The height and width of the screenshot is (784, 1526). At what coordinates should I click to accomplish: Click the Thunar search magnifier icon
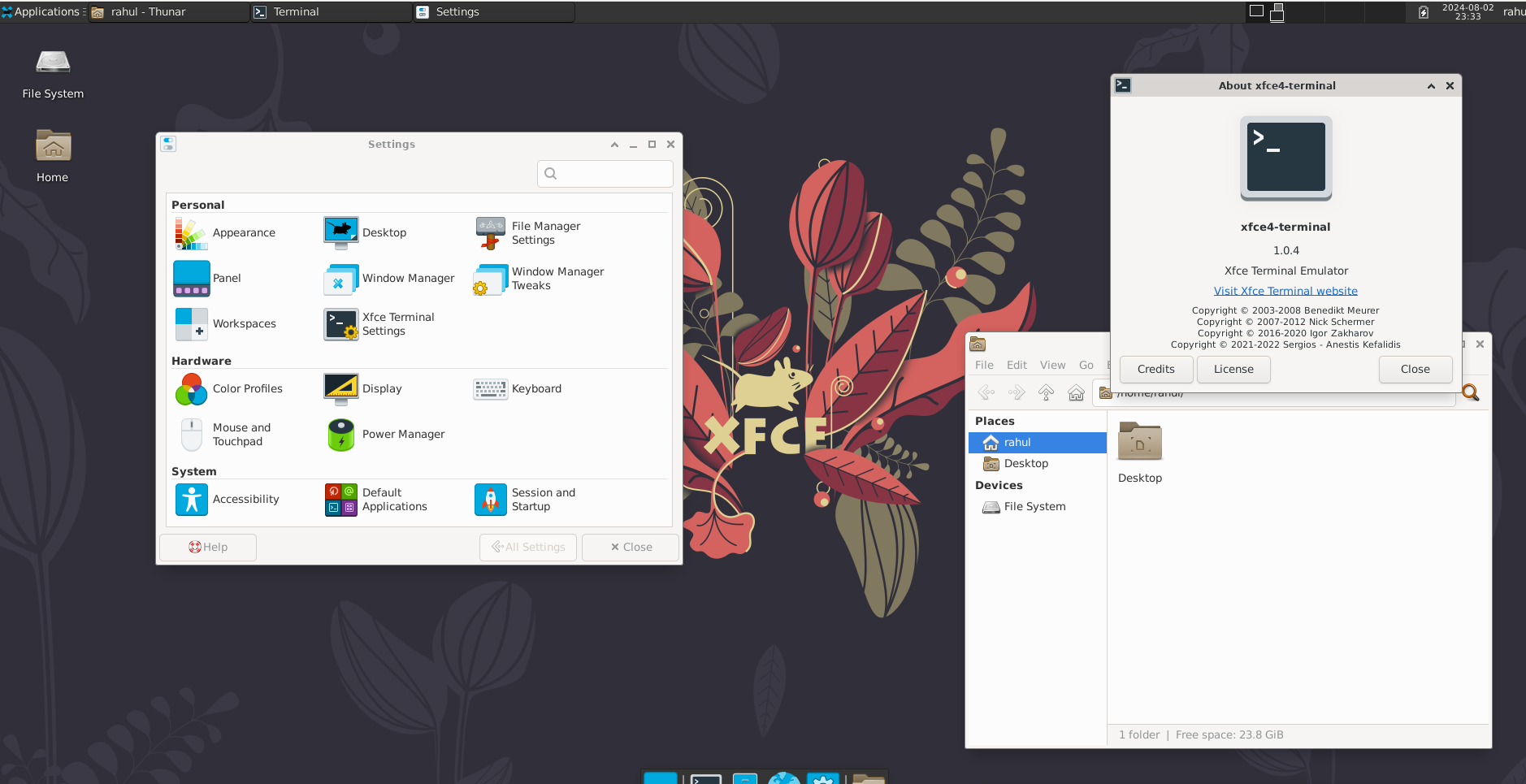pyautogui.click(x=1470, y=393)
